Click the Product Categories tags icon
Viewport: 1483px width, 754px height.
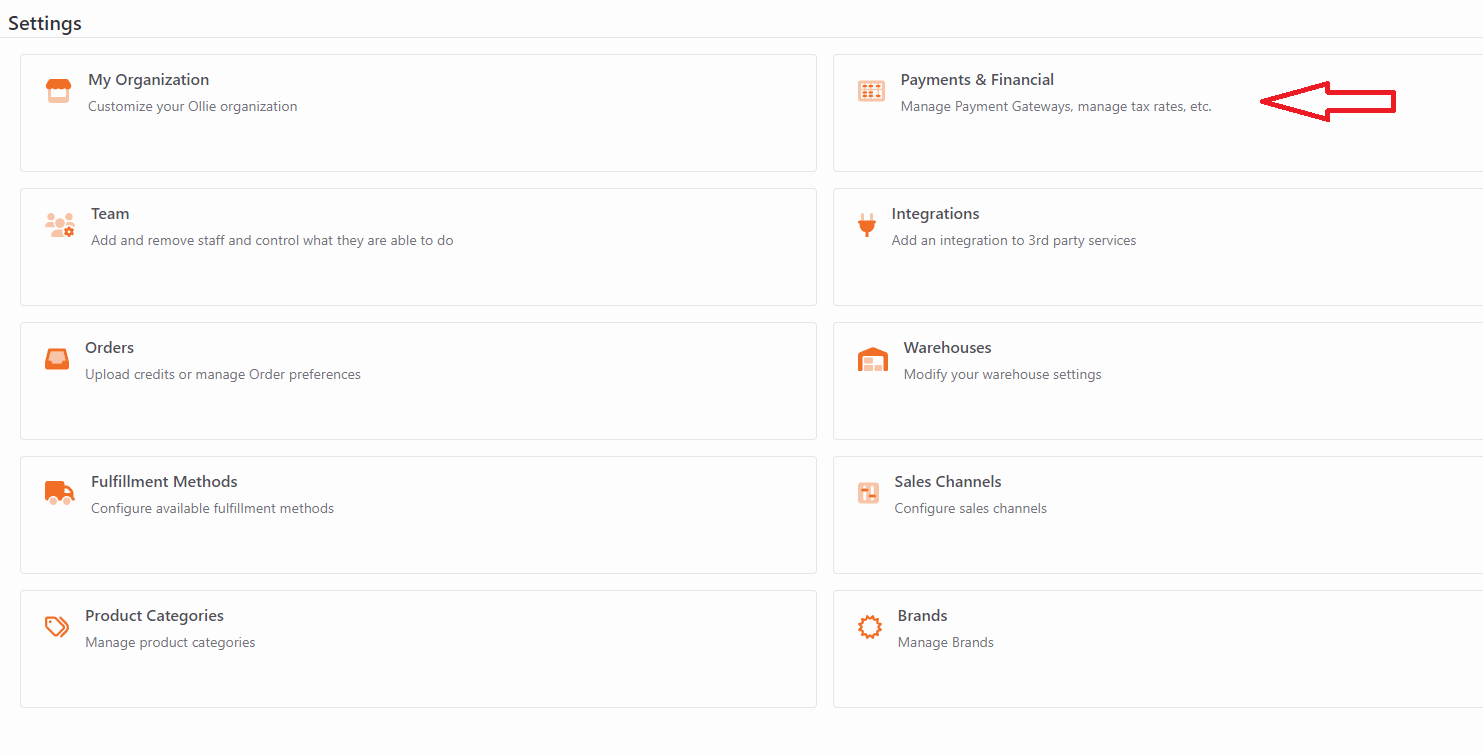click(x=57, y=627)
